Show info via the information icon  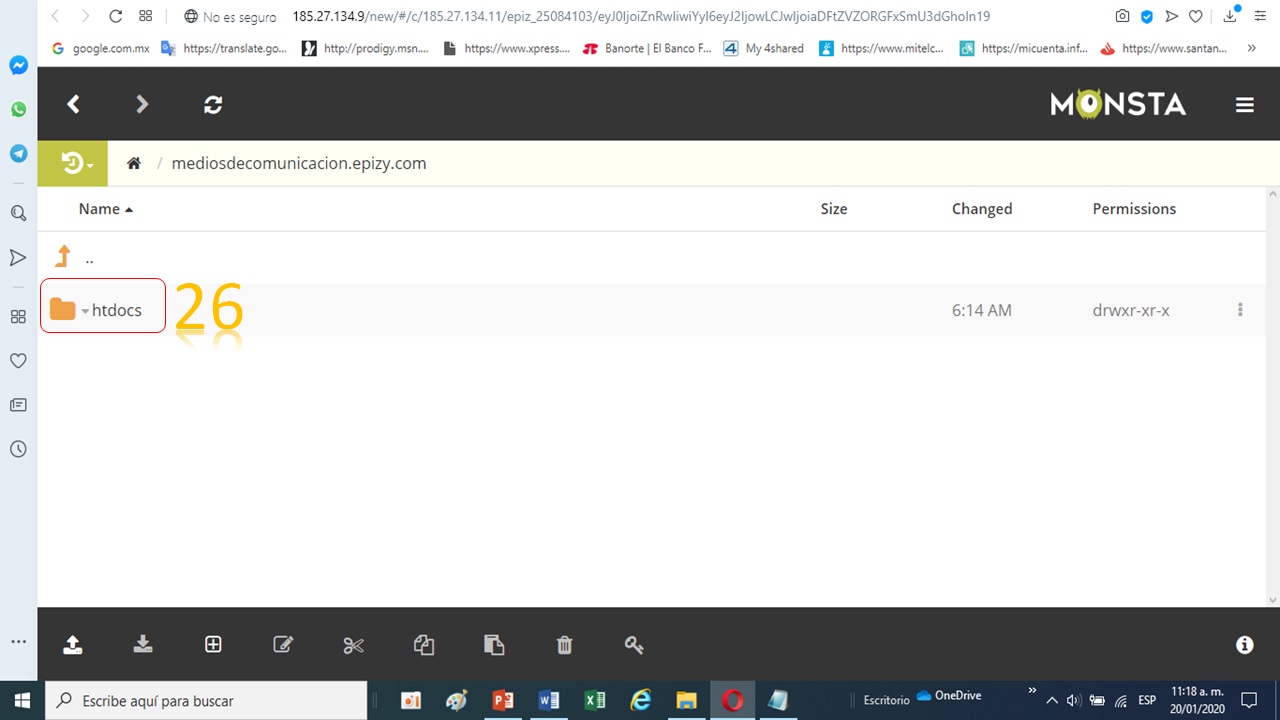pyautogui.click(x=1245, y=645)
